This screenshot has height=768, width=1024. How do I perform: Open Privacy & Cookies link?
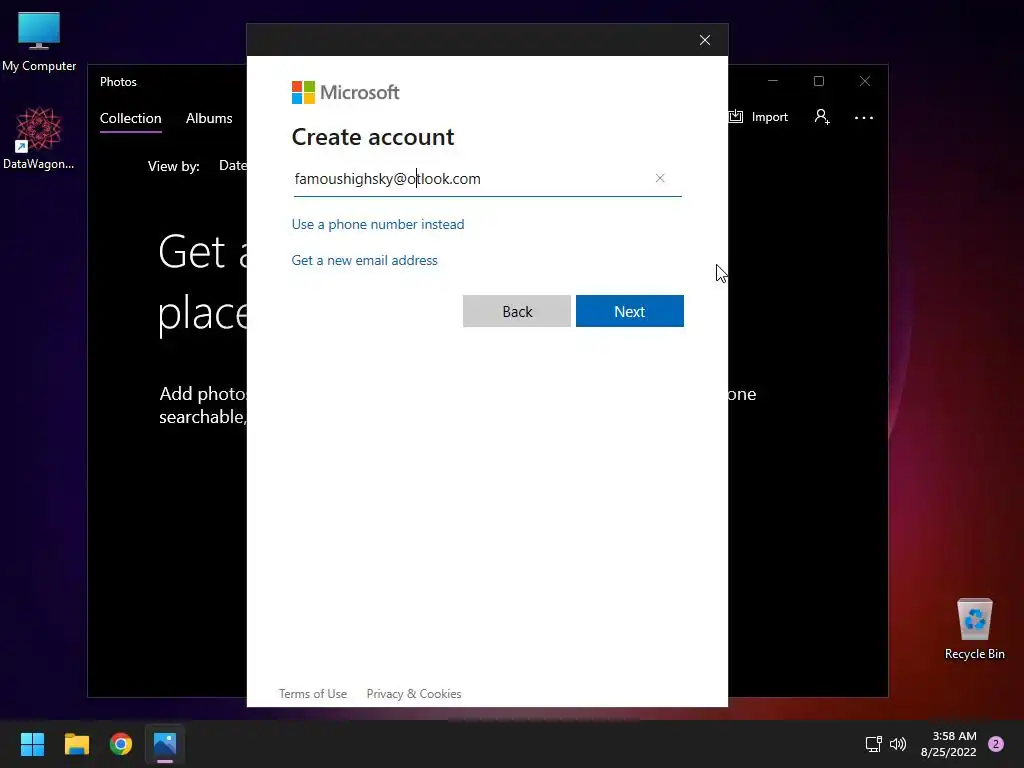tap(414, 694)
